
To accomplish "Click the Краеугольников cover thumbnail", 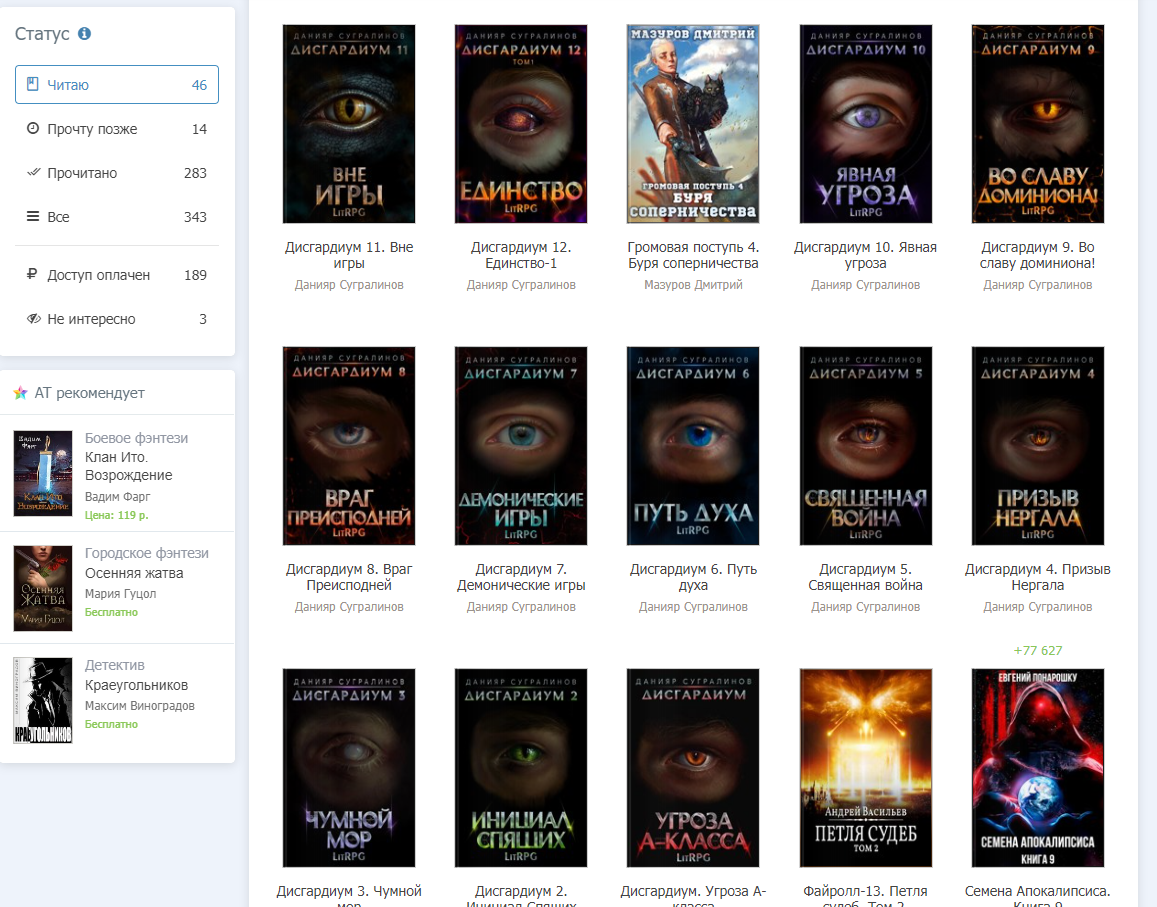I will [43, 700].
